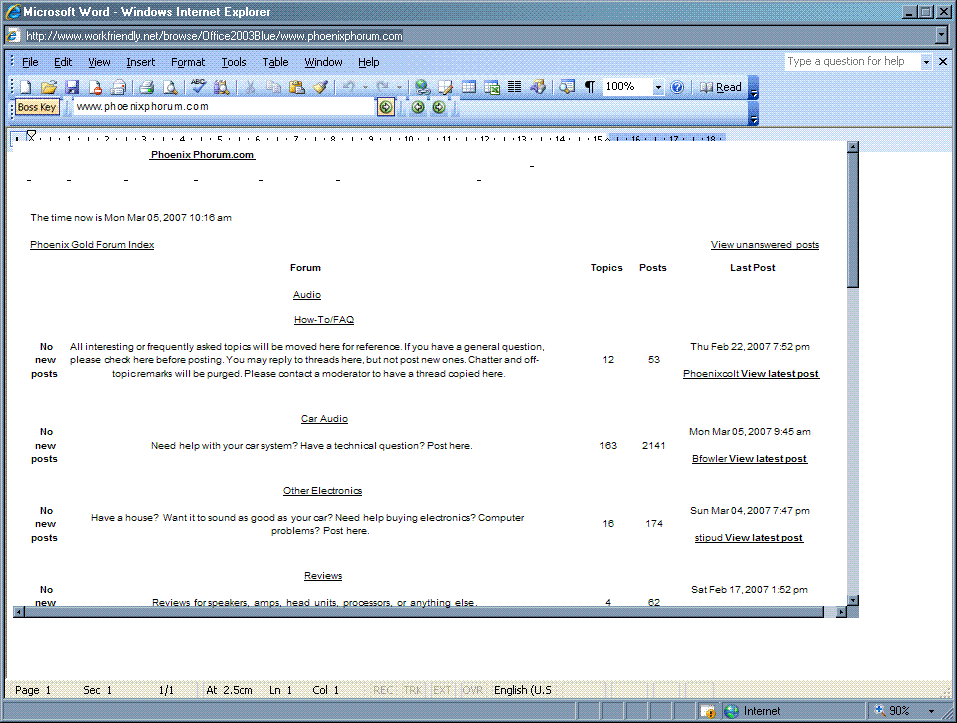Toggle TRK track changes in status bar
This screenshot has height=723, width=957.
click(414, 690)
